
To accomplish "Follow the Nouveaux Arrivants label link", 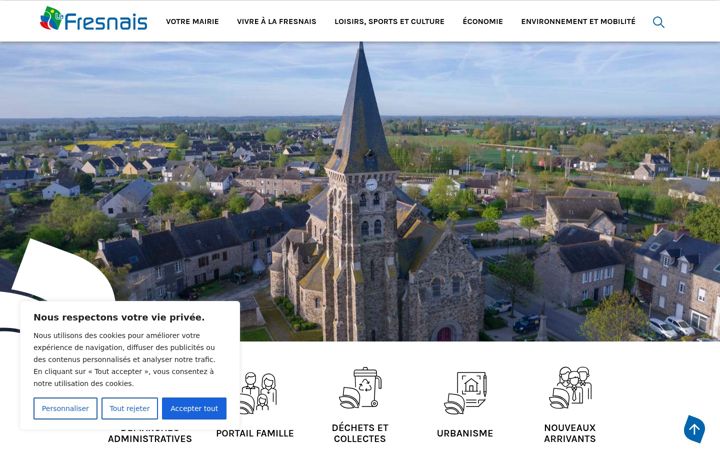I will (570, 433).
